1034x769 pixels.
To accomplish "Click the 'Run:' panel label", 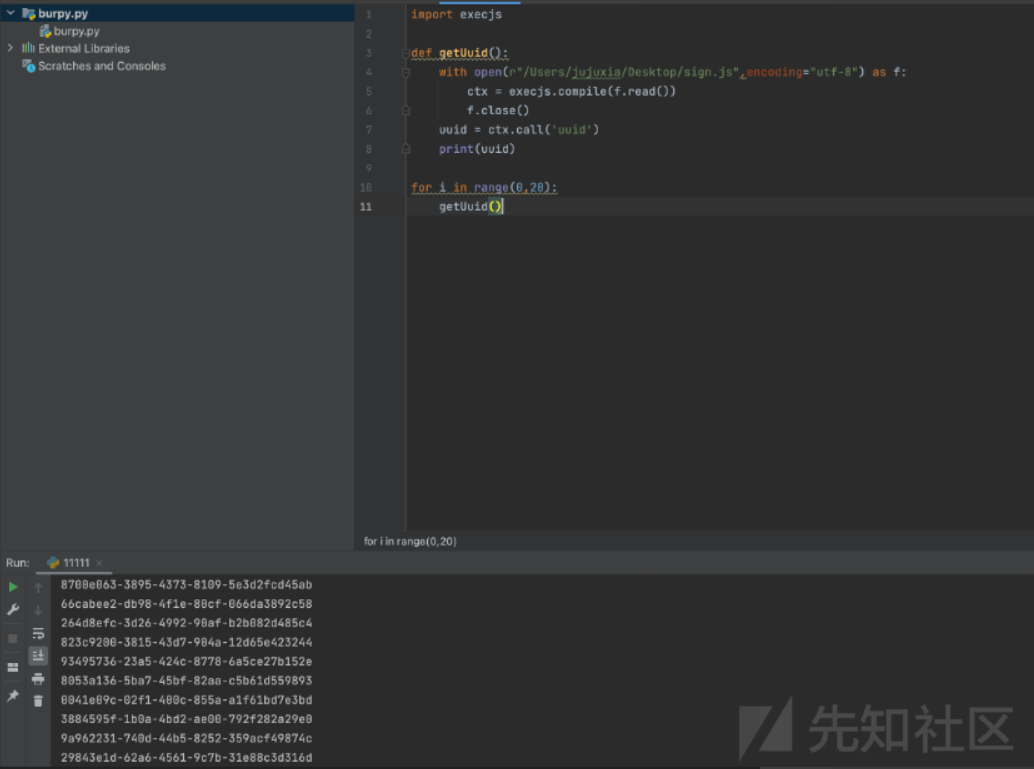I will tap(18, 563).
